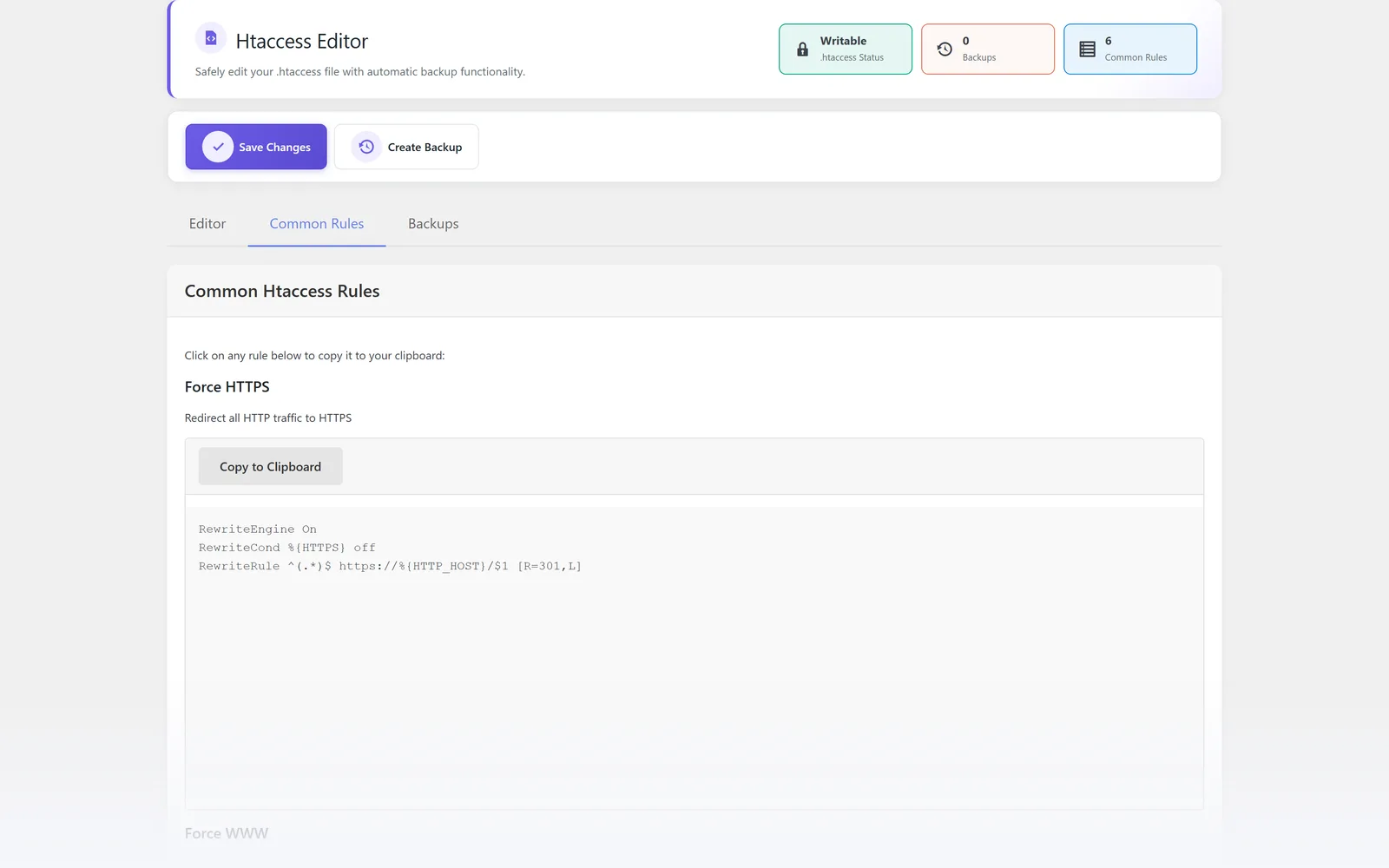
Task: Click the checkmark icon on Save Changes
Action: (x=218, y=147)
